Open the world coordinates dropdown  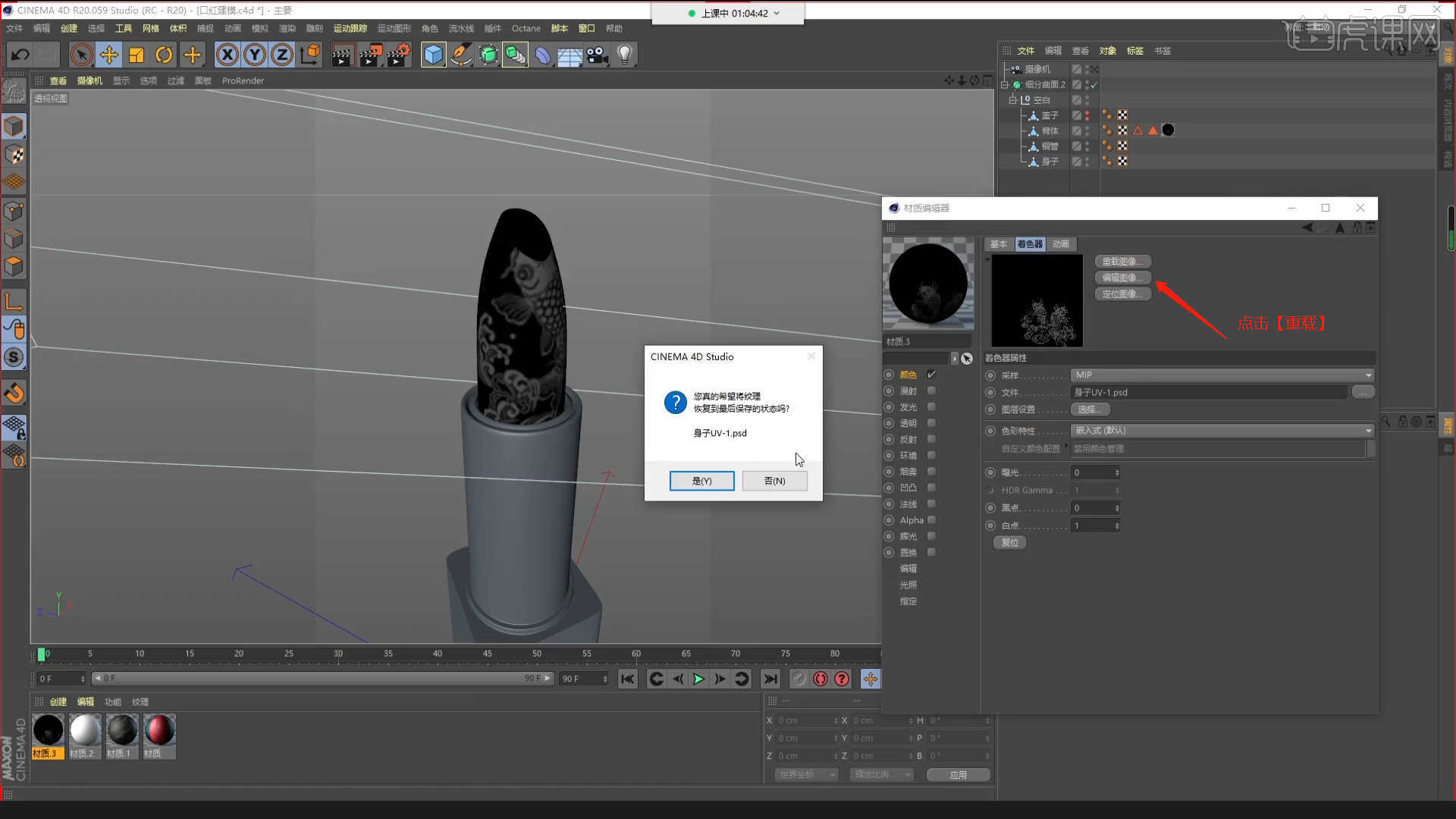pyautogui.click(x=806, y=775)
